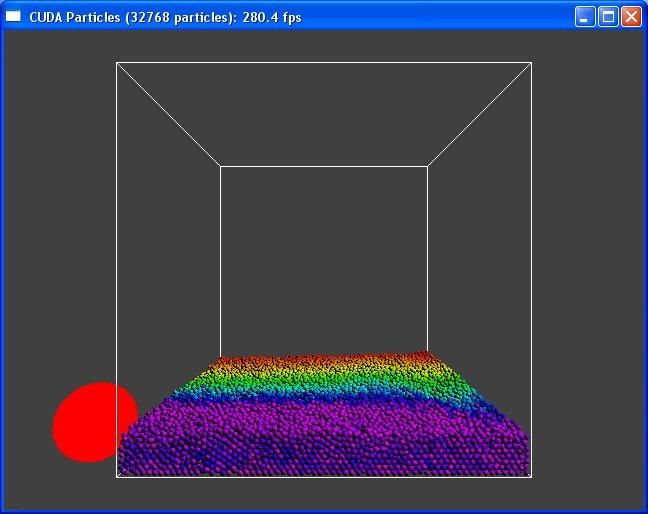Minimize the CUDA Particles window
The width and height of the screenshot is (648, 514).
point(585,17)
